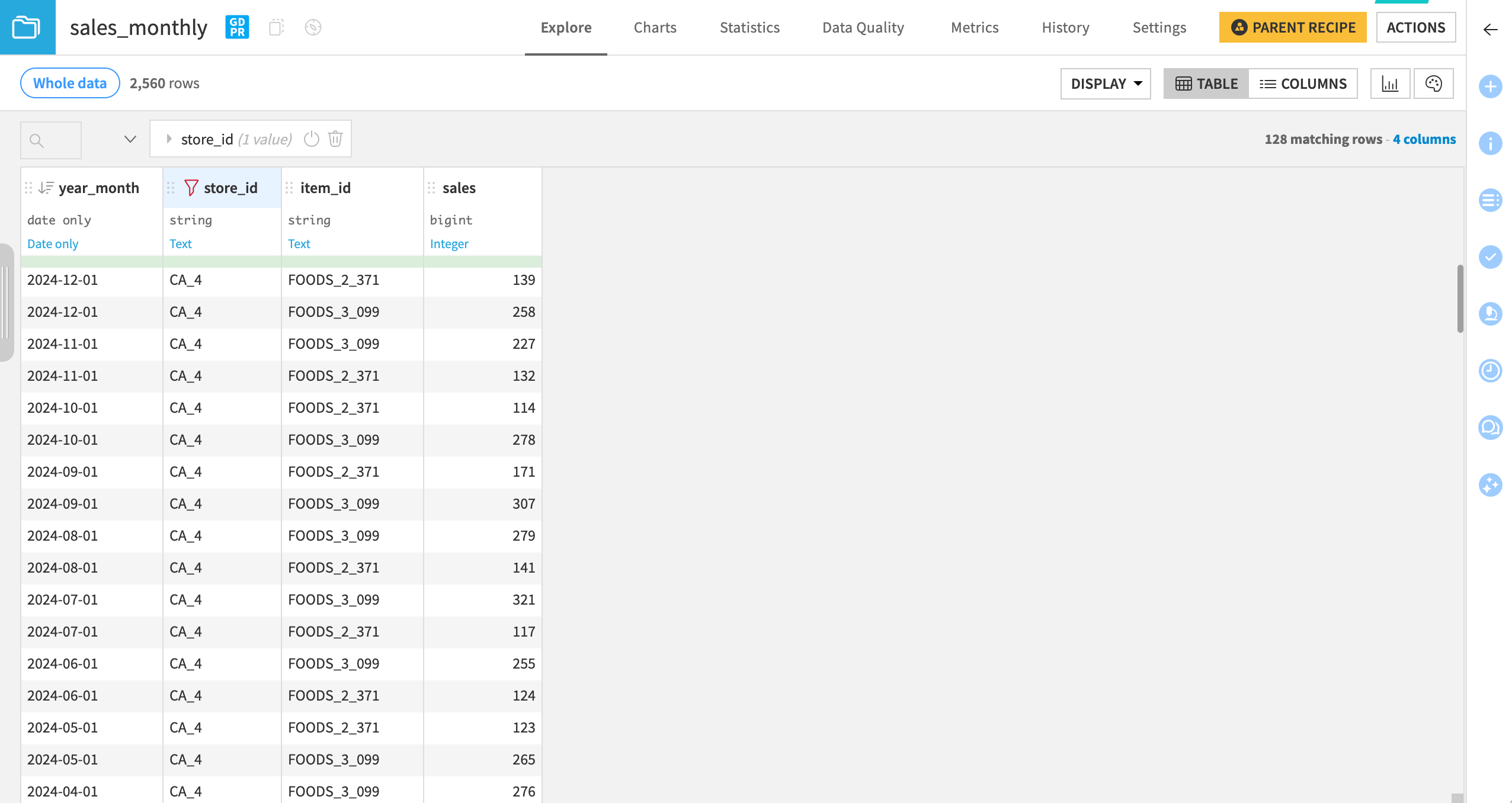The height and width of the screenshot is (803, 1512).
Task: Open the filter chevron next to the search box
Action: [129, 140]
